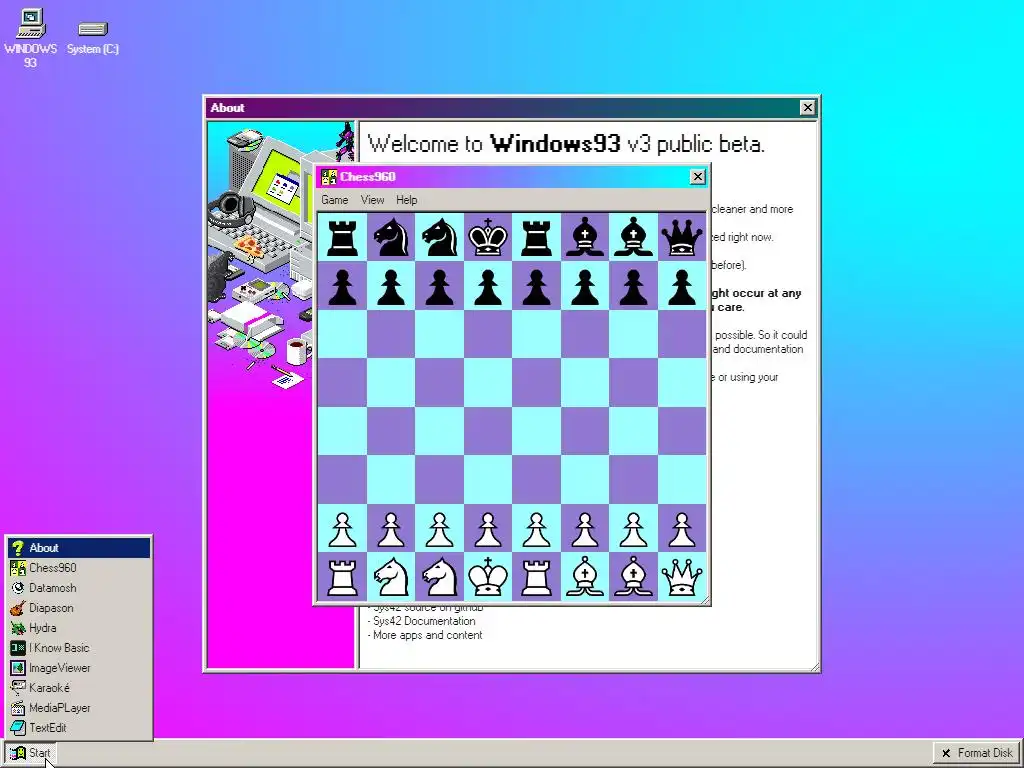
Task: Select the black pawn in front of king
Action: 488,286
